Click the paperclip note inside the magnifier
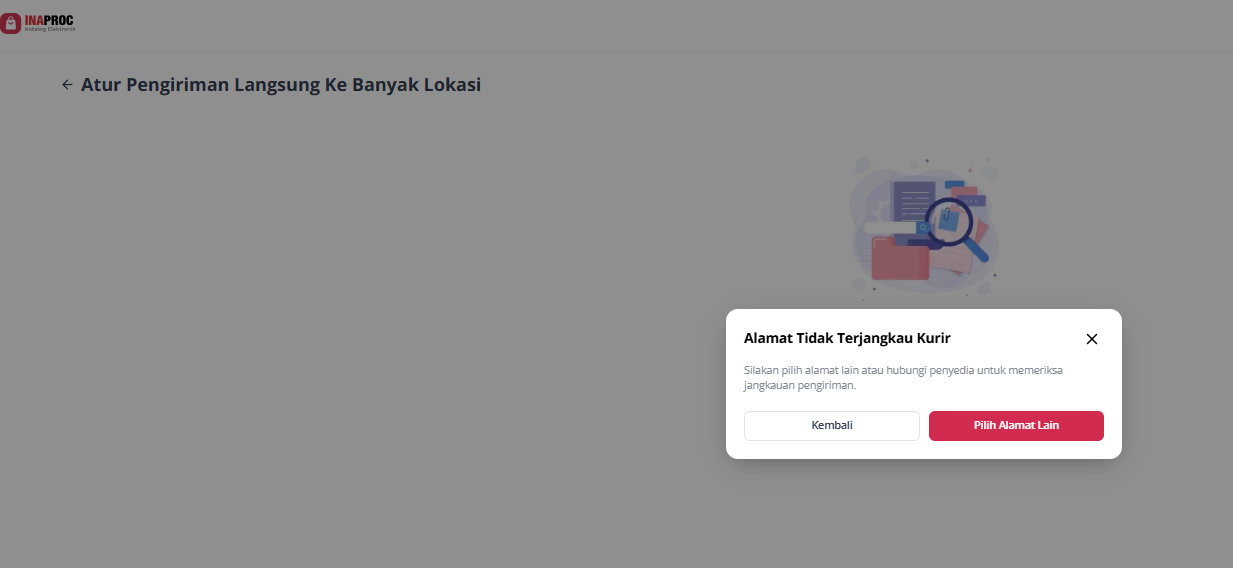The image size is (1233, 568). tap(947, 218)
